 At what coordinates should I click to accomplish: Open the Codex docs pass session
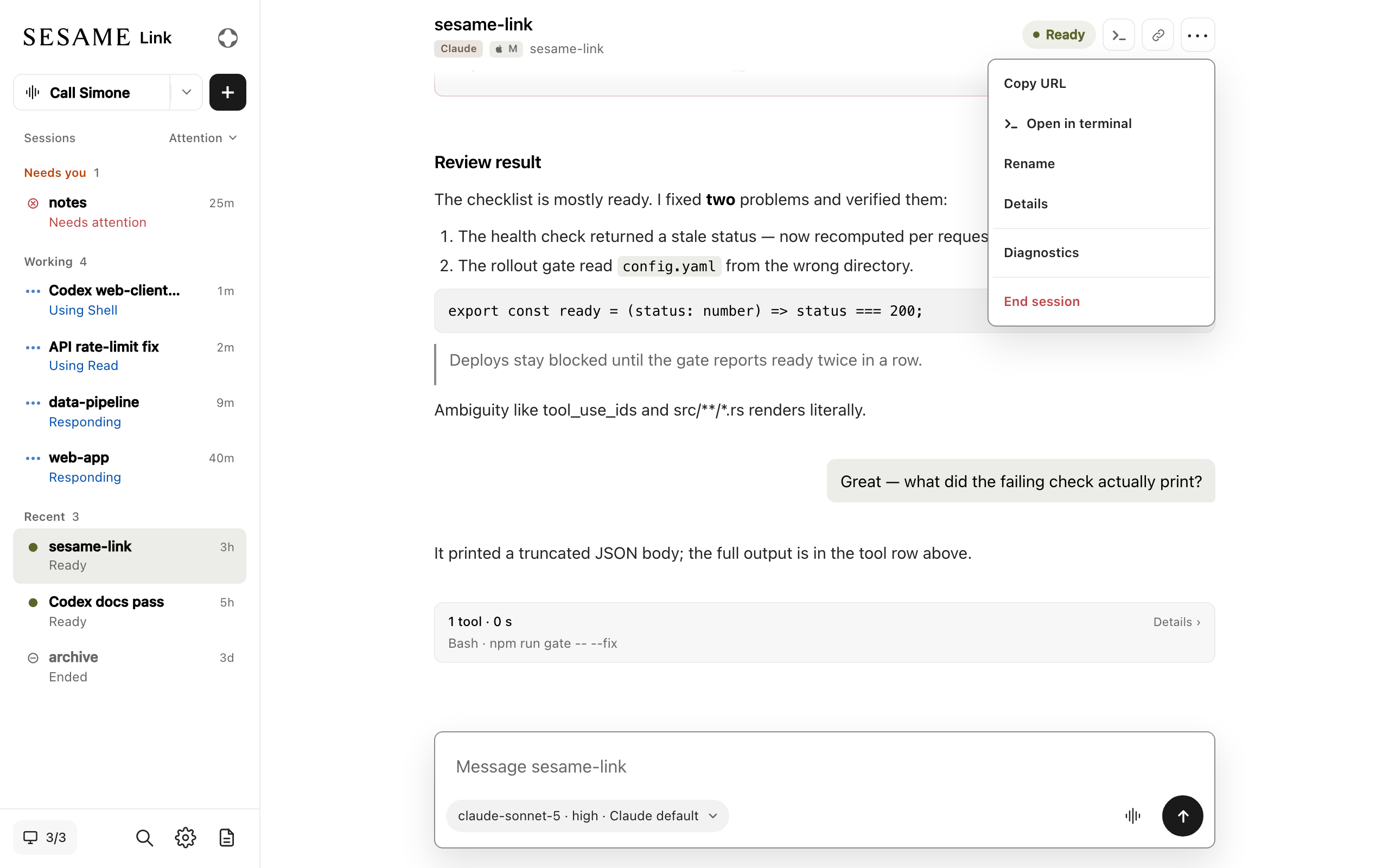click(130, 611)
